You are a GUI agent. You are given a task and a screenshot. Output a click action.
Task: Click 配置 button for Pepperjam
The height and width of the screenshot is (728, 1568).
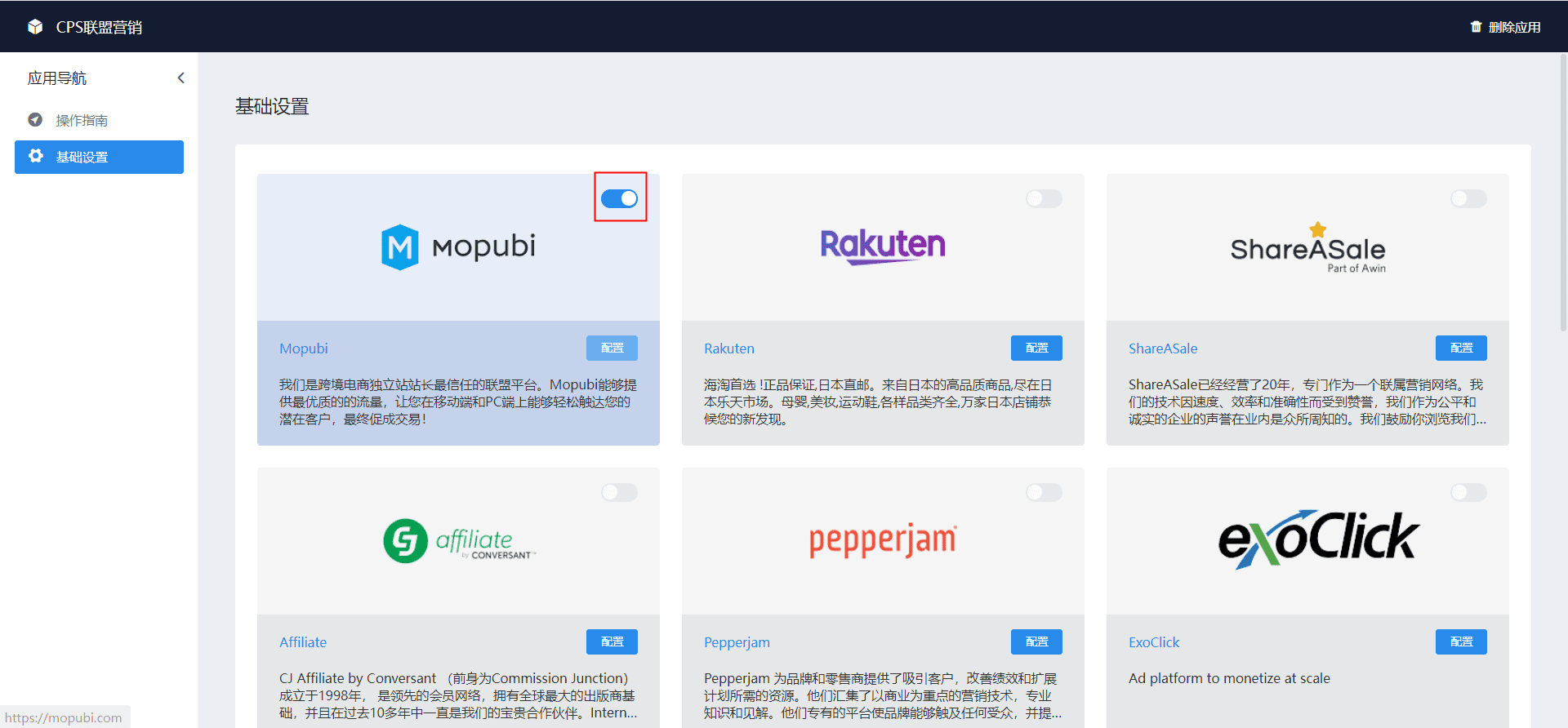(1036, 641)
